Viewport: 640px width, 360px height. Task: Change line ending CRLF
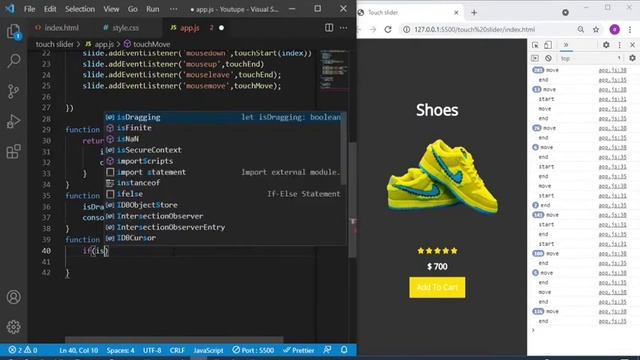pyautogui.click(x=177, y=350)
